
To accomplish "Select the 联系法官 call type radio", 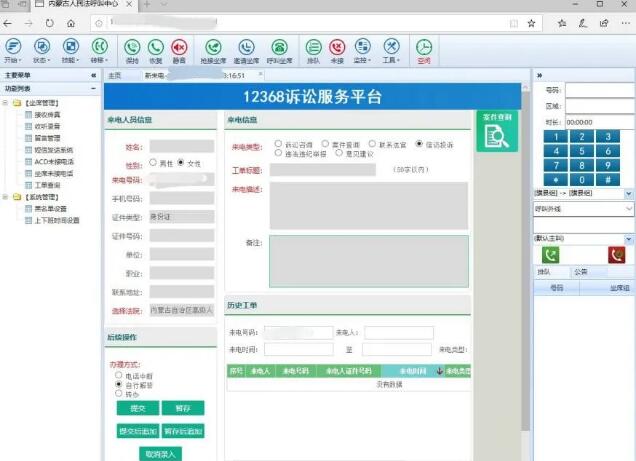I will click(x=372, y=144).
